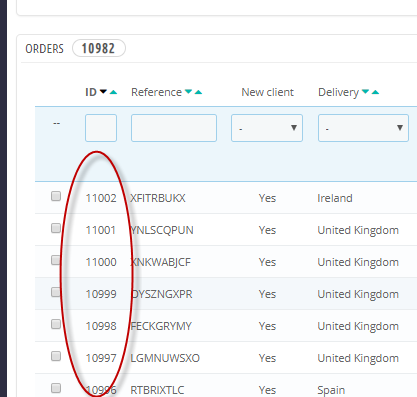Open reference FECKGRYMY
The height and width of the screenshot is (397, 417).
tap(161, 326)
